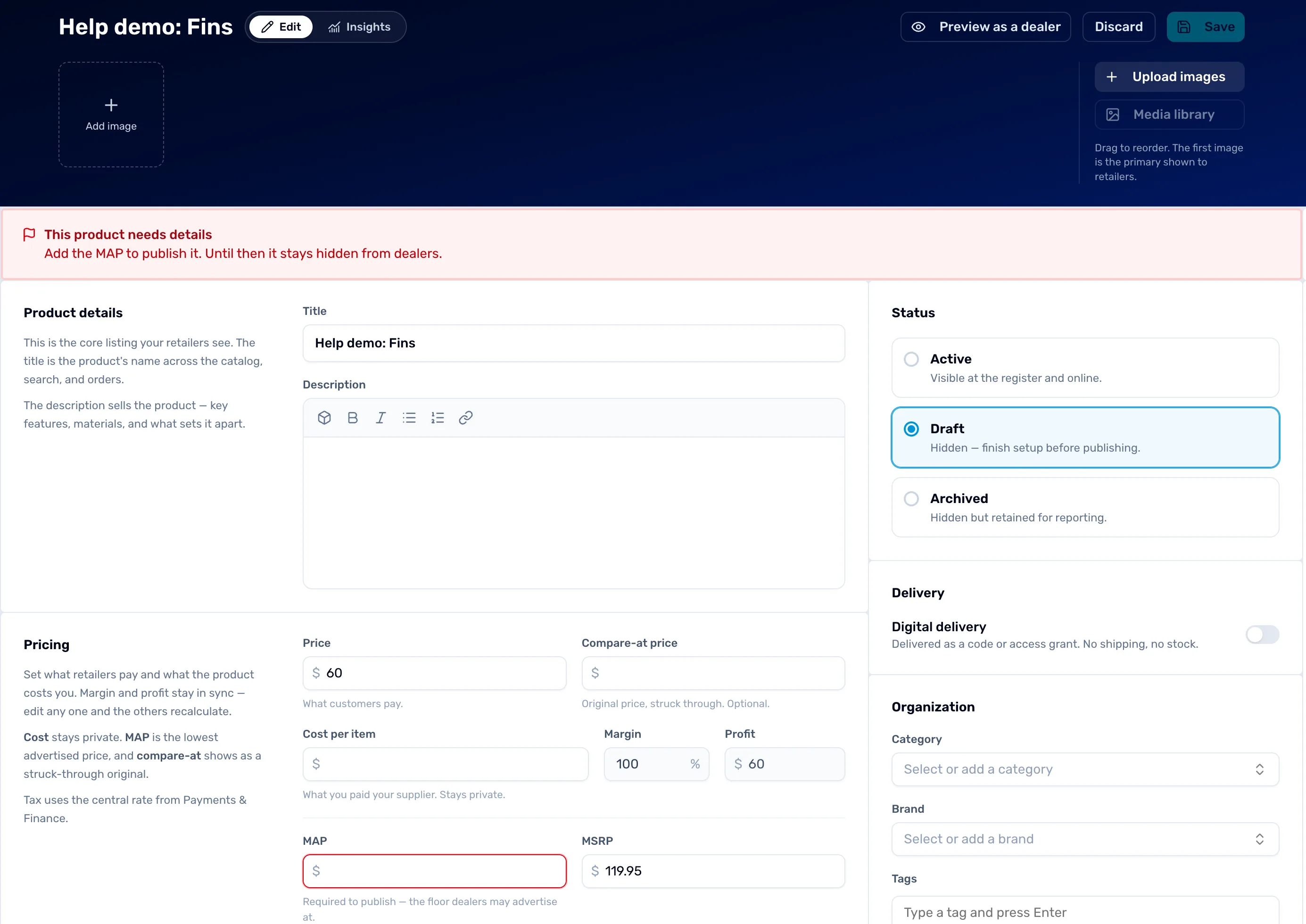Open the Brand combo box
Image resolution: width=1306 pixels, height=924 pixels.
pyautogui.click(x=1084, y=839)
